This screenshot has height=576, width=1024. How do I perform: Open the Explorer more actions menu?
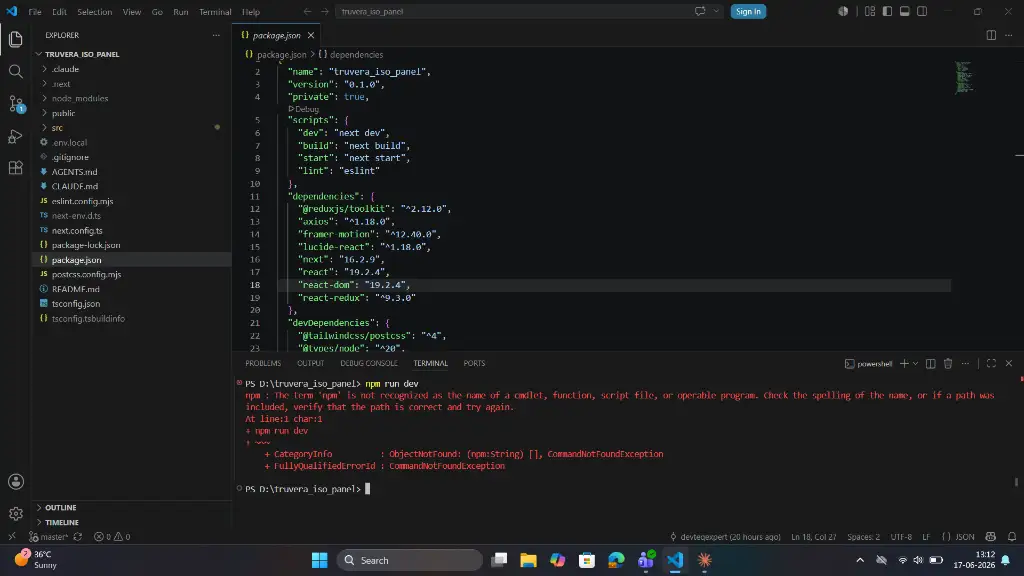coord(216,35)
